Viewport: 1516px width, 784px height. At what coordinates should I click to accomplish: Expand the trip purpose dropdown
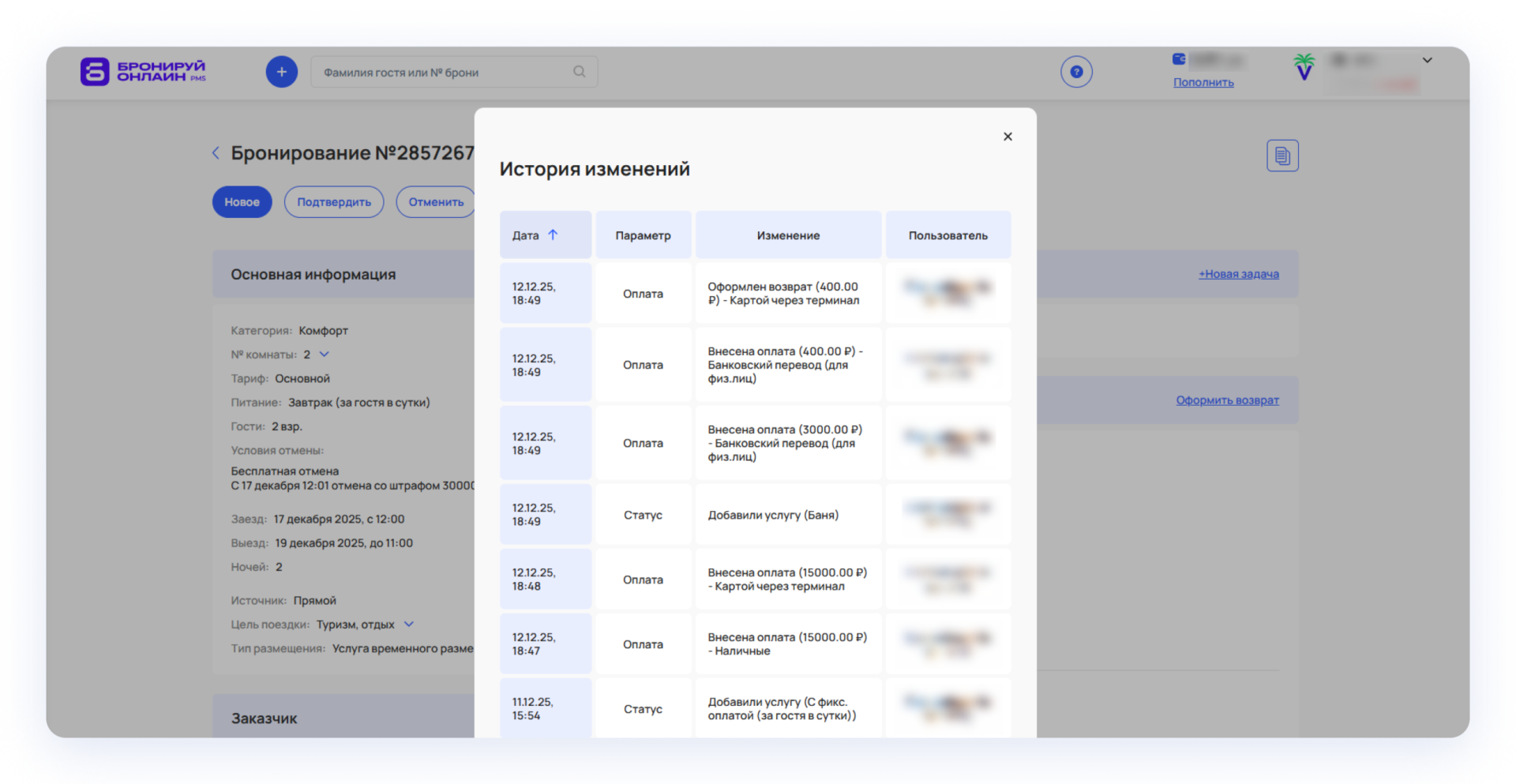click(409, 625)
